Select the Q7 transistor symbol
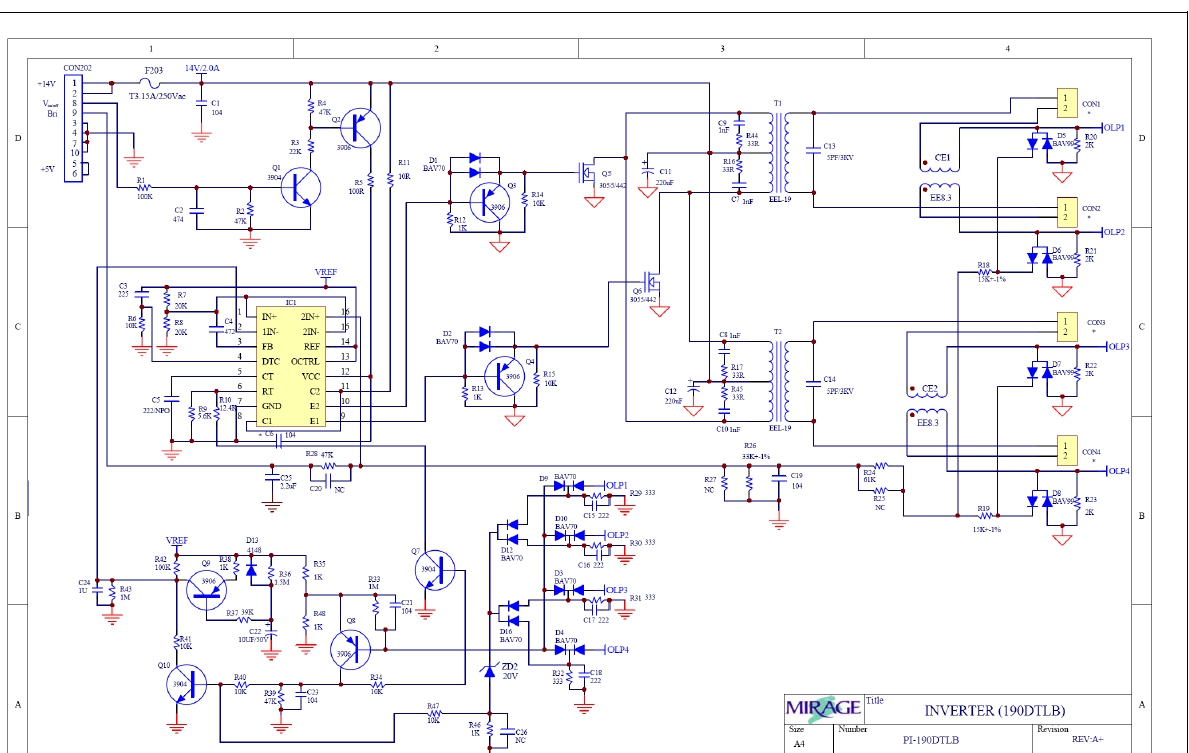This screenshot has height=753, width=1189. click(x=436, y=570)
